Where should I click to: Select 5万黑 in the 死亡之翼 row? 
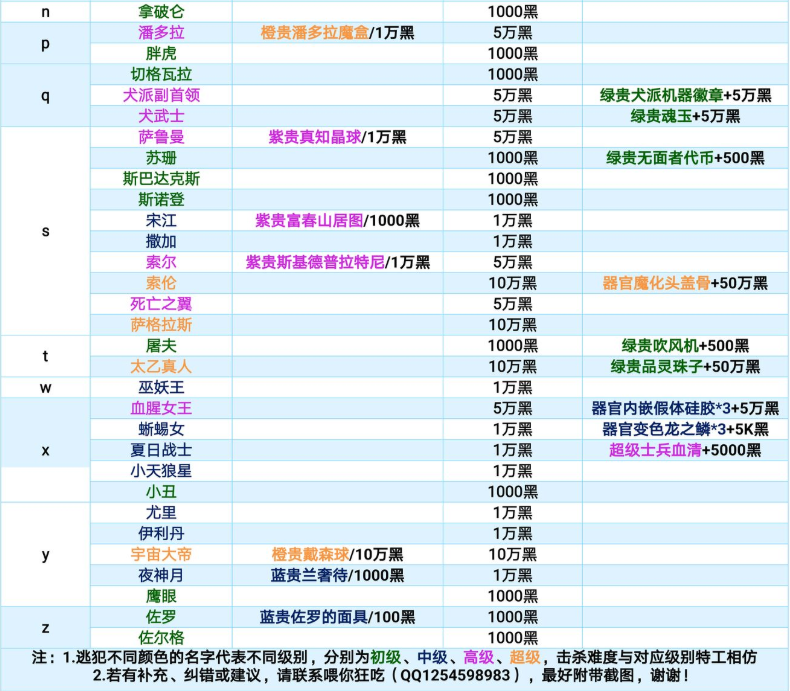pos(512,304)
